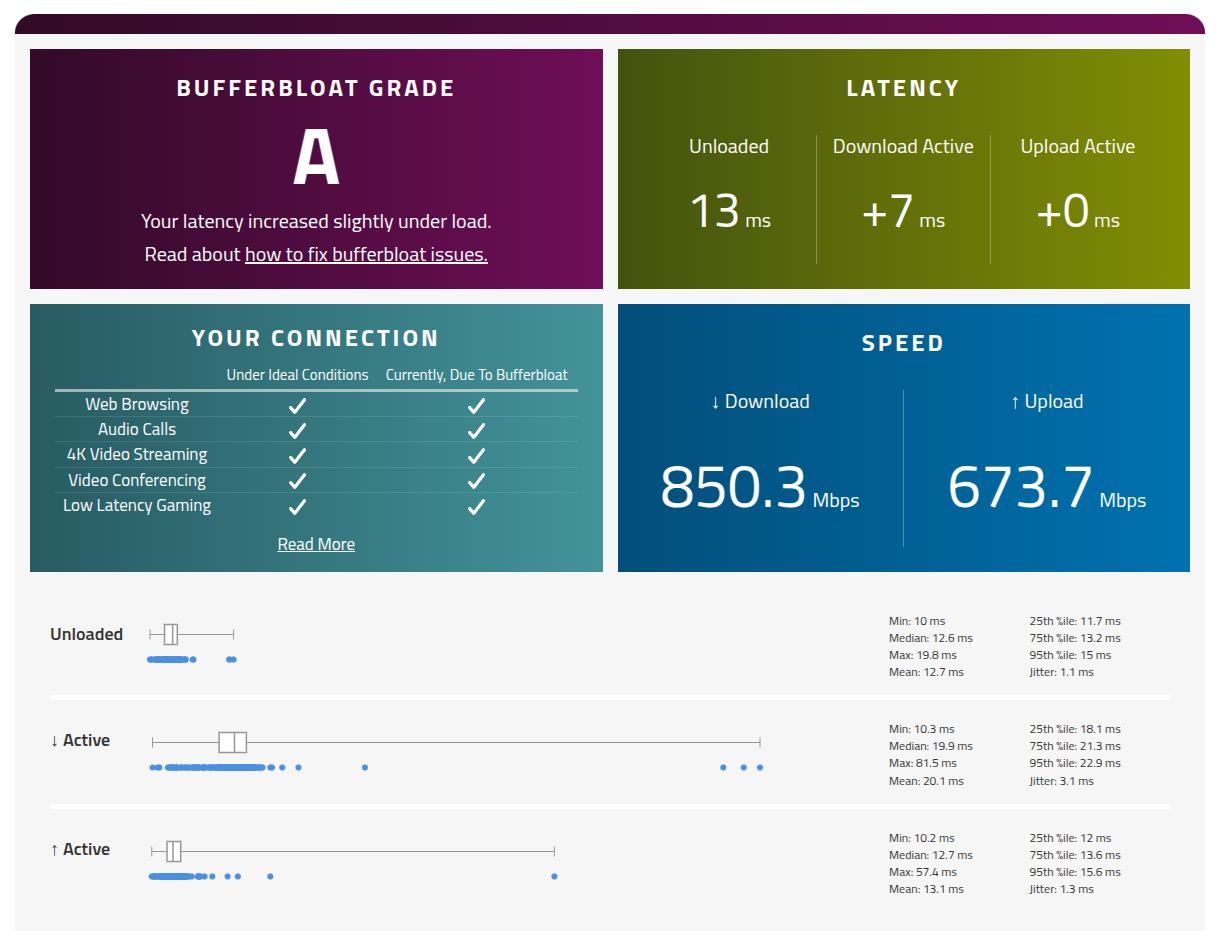The height and width of the screenshot is (931, 1232).
Task: Click the Unloaded Median: 12.6 ms stat
Action: pos(931,638)
